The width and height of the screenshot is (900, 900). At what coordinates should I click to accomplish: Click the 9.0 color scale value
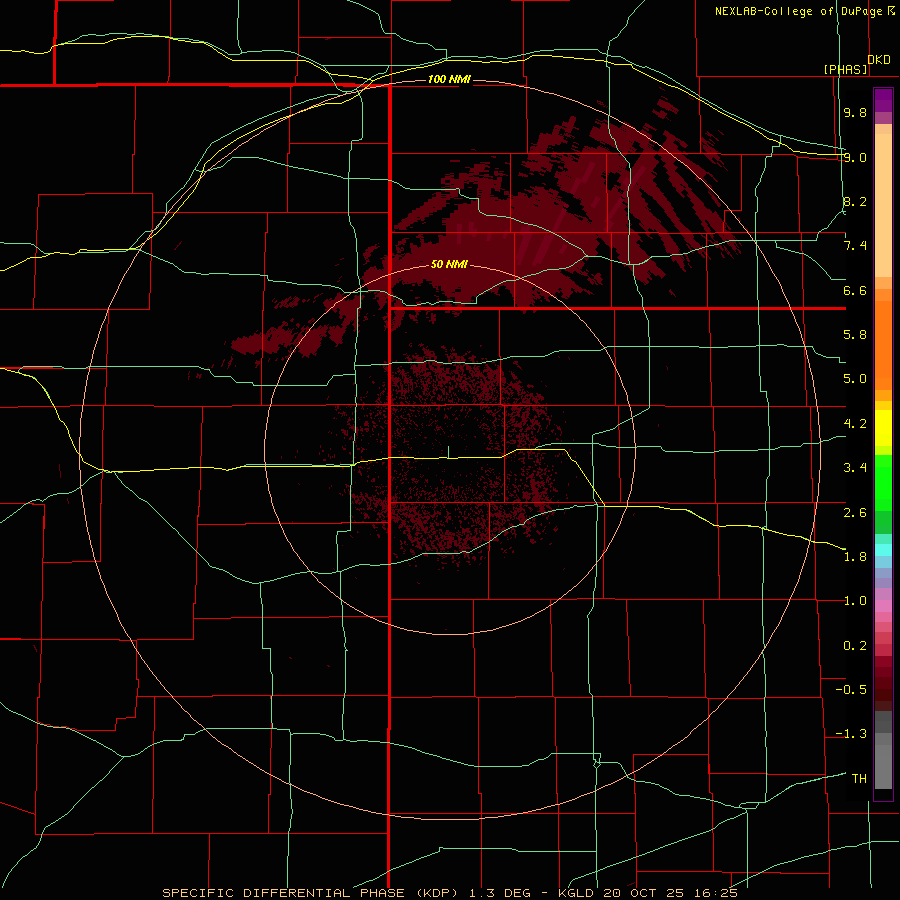(855, 157)
